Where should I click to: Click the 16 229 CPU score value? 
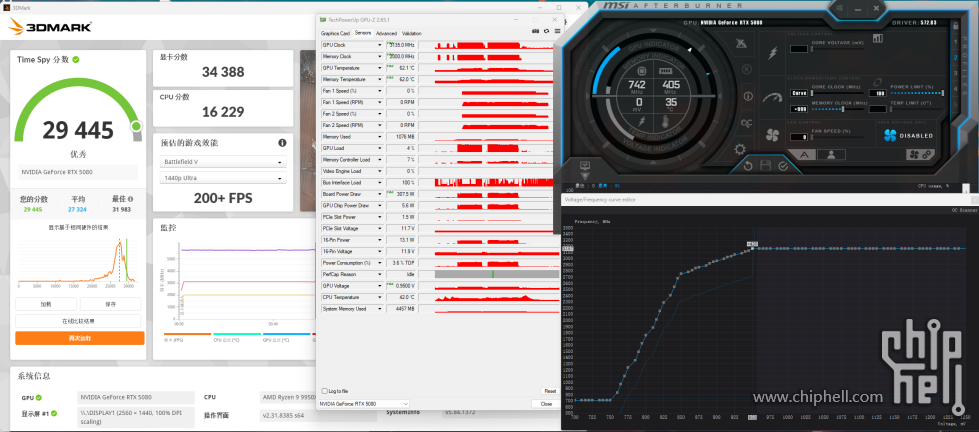223,112
